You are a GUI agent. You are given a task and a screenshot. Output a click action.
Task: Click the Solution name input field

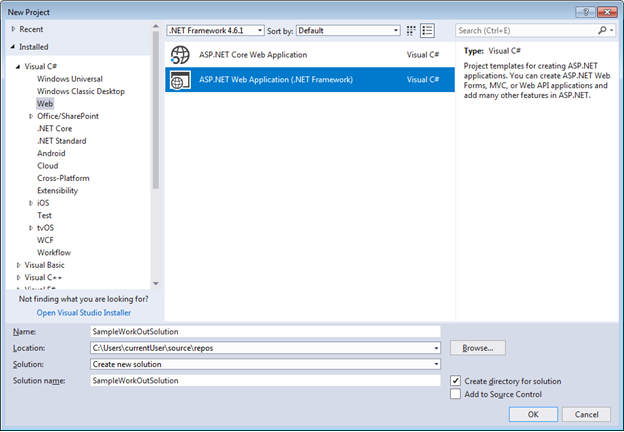coord(265,380)
